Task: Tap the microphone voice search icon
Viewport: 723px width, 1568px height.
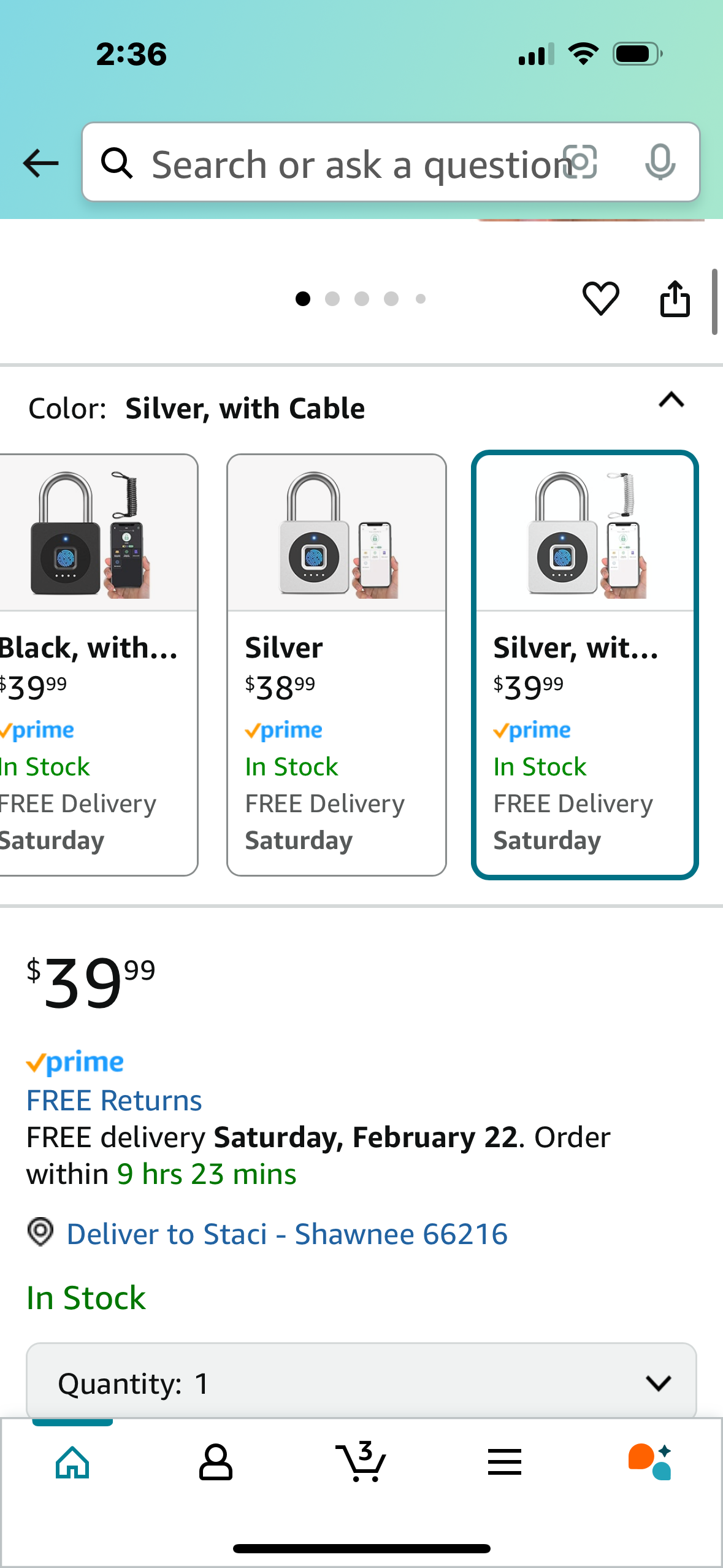Action: click(660, 163)
